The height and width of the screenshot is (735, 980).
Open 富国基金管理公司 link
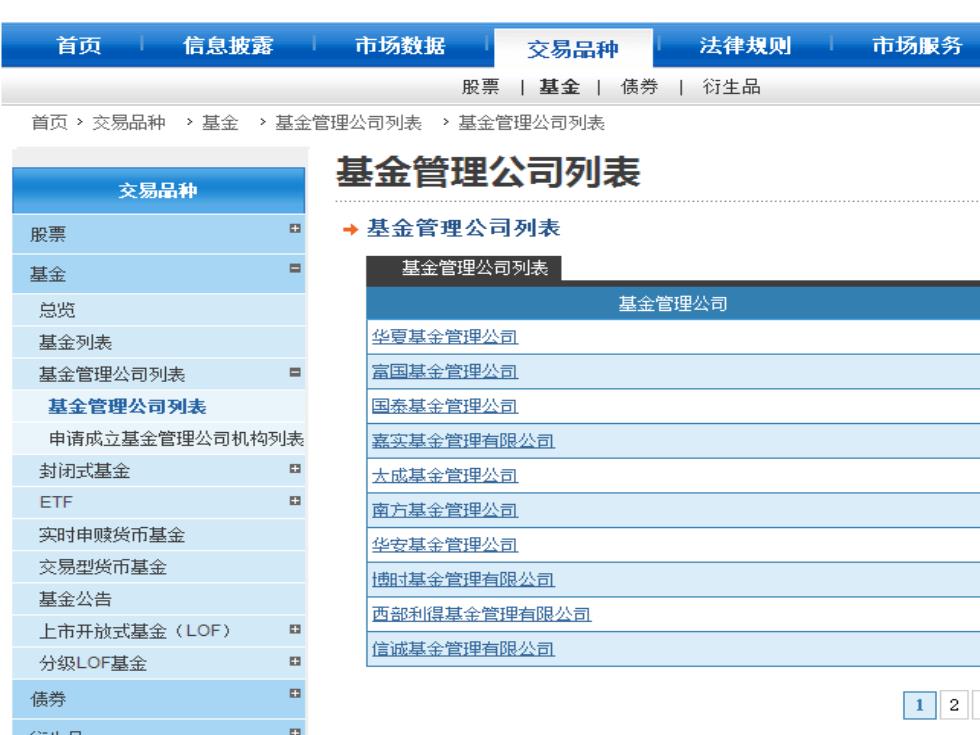click(444, 372)
